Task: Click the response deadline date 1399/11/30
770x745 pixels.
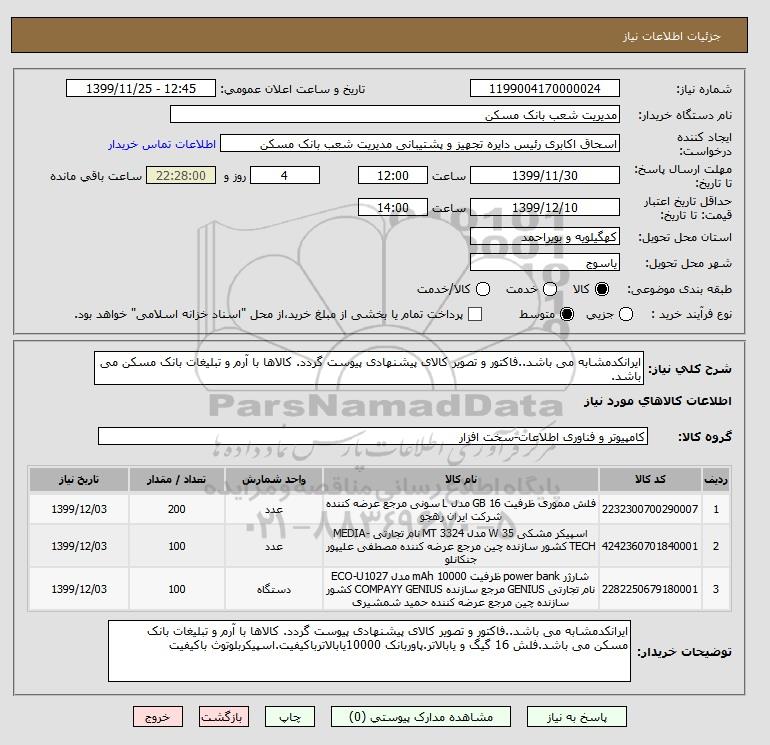Action: click(x=545, y=175)
